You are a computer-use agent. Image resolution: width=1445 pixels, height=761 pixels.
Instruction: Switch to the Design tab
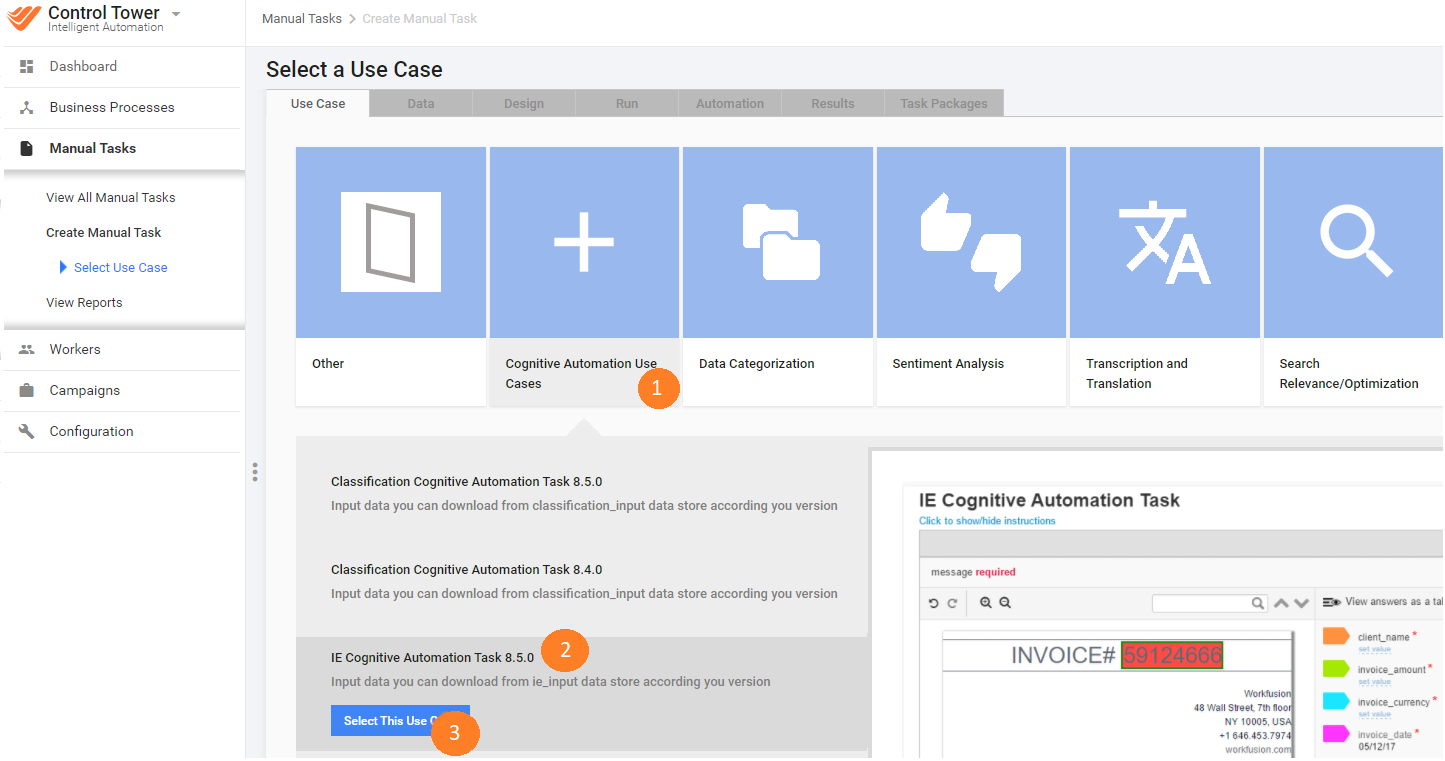click(524, 103)
